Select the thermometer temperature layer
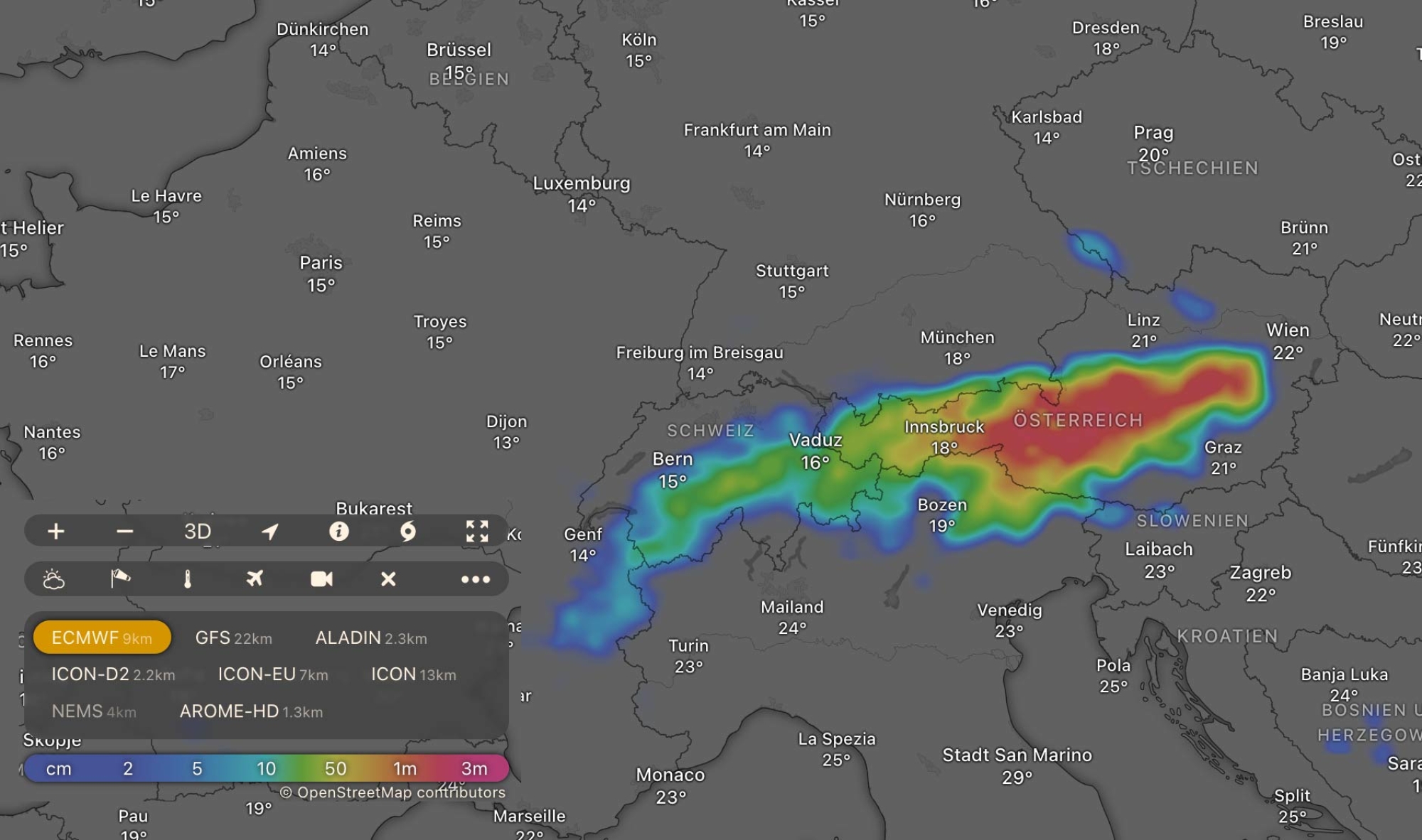 coord(188,579)
